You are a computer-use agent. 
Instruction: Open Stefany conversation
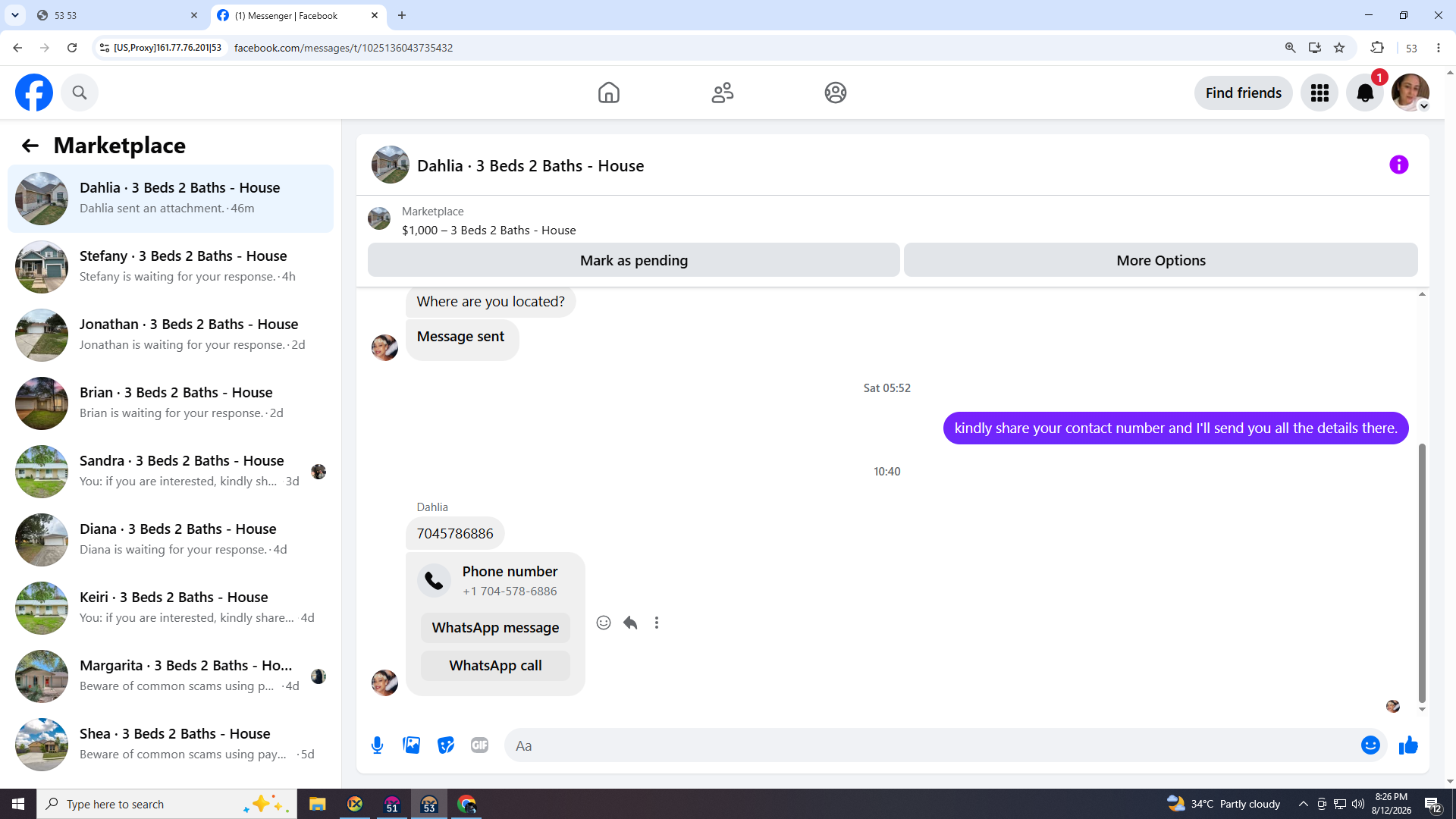pos(171,267)
